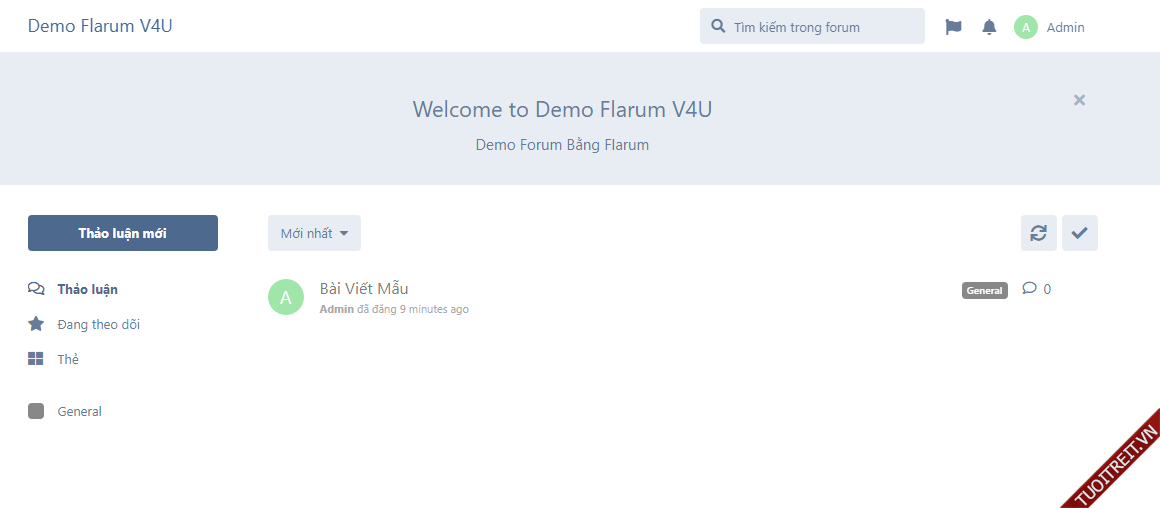The width and height of the screenshot is (1160, 508).
Task: Click the General tag color square in sidebar
Action: click(x=36, y=411)
